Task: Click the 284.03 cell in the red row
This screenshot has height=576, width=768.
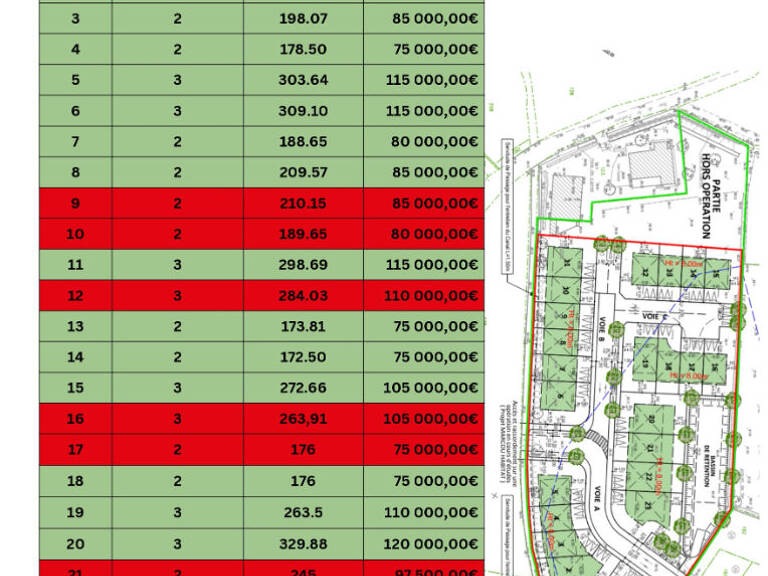Action: (303, 296)
